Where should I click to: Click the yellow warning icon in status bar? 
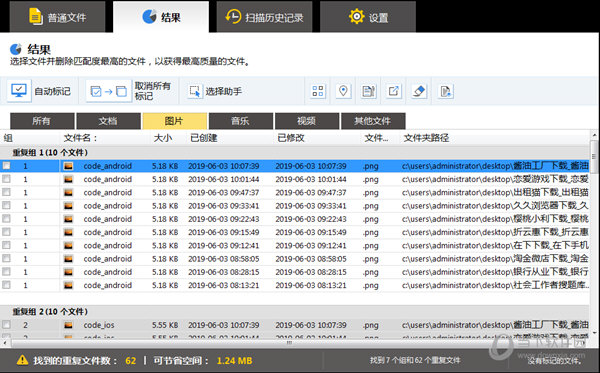(23, 360)
